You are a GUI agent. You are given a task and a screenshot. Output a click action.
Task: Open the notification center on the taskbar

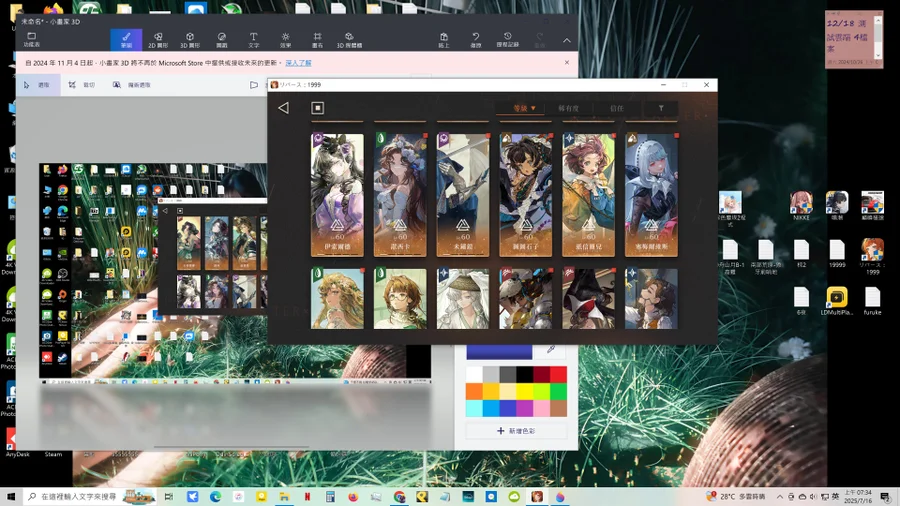pyautogui.click(x=886, y=497)
